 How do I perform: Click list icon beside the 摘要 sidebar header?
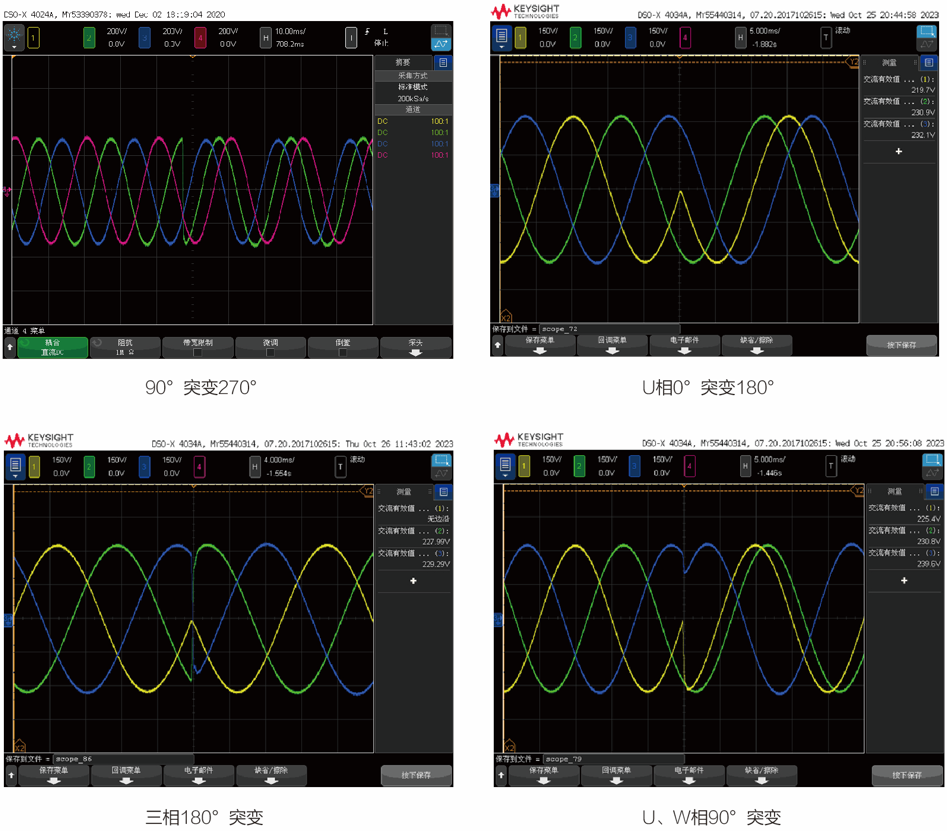point(443,63)
